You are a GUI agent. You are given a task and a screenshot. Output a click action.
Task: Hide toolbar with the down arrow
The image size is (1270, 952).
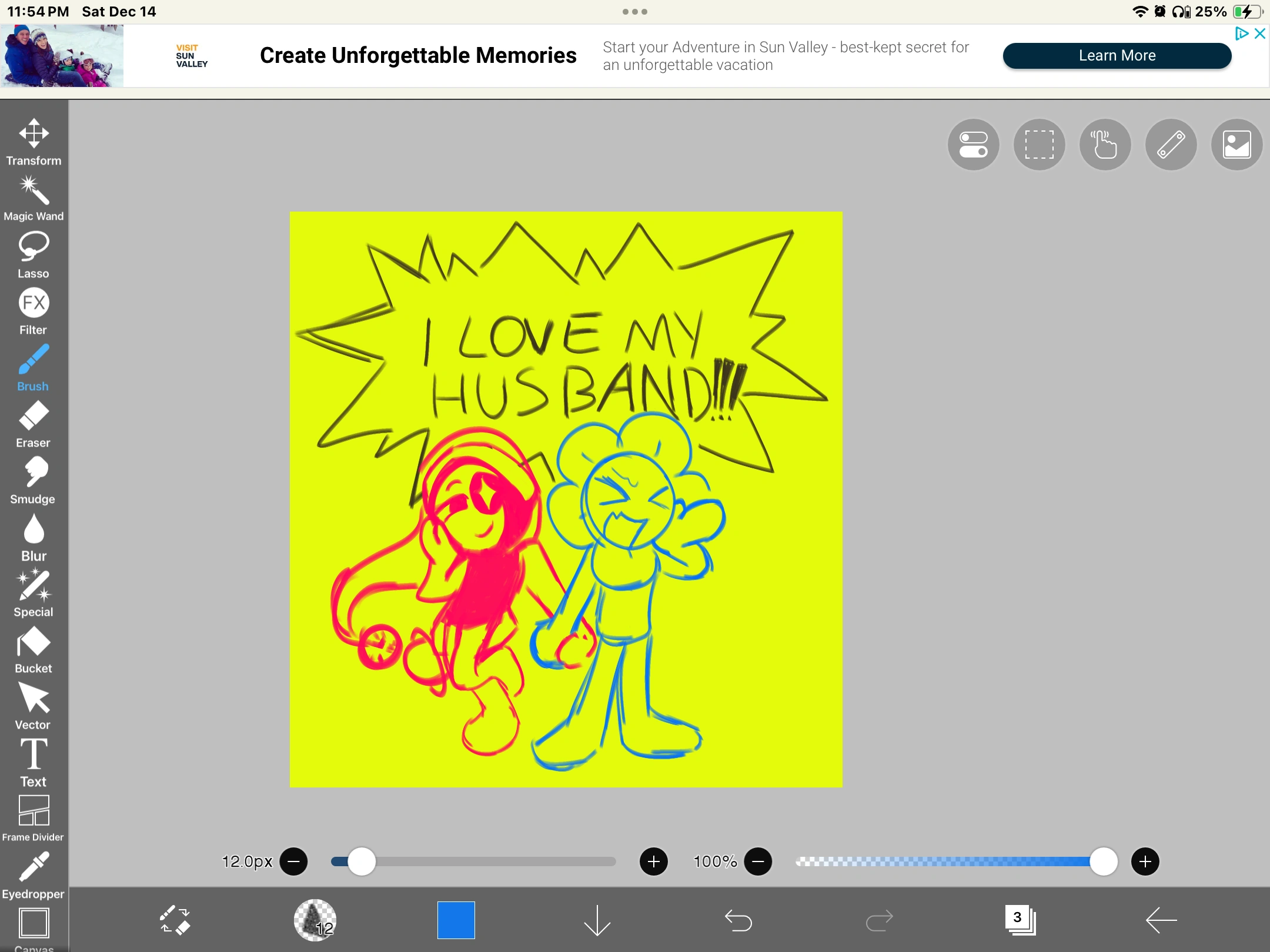coord(597,920)
